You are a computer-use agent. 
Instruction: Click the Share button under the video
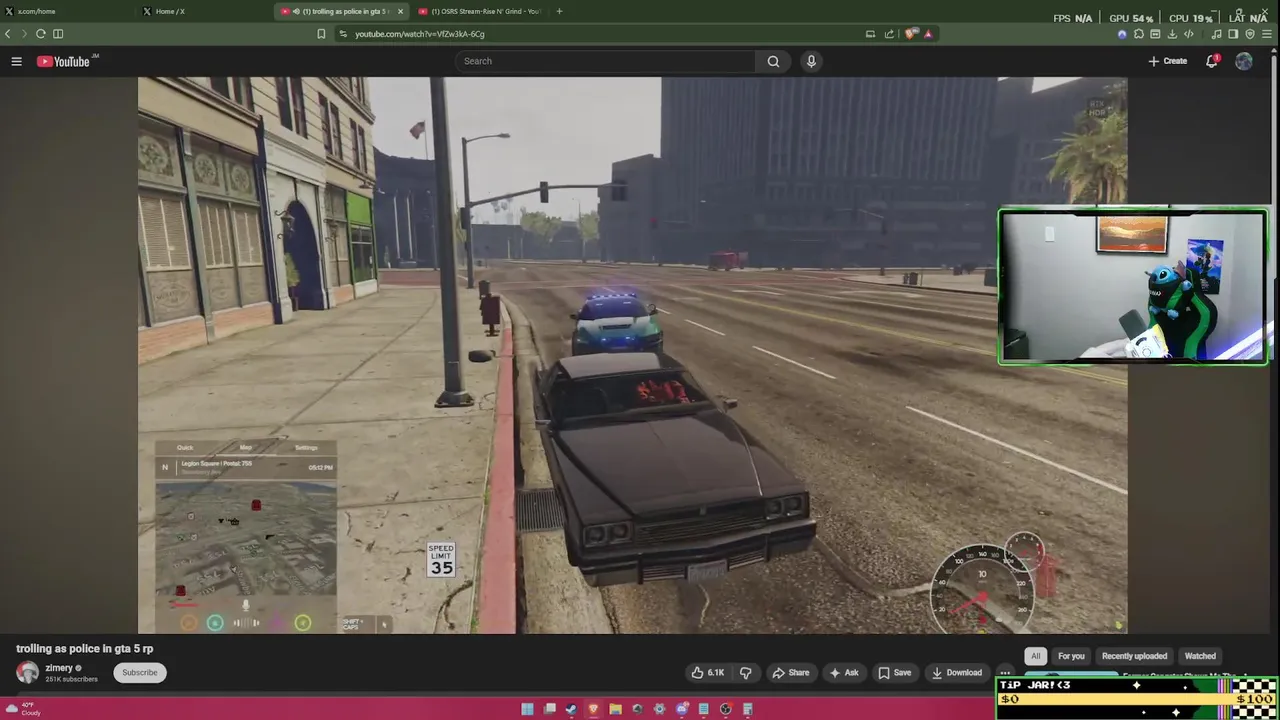[x=790, y=672]
